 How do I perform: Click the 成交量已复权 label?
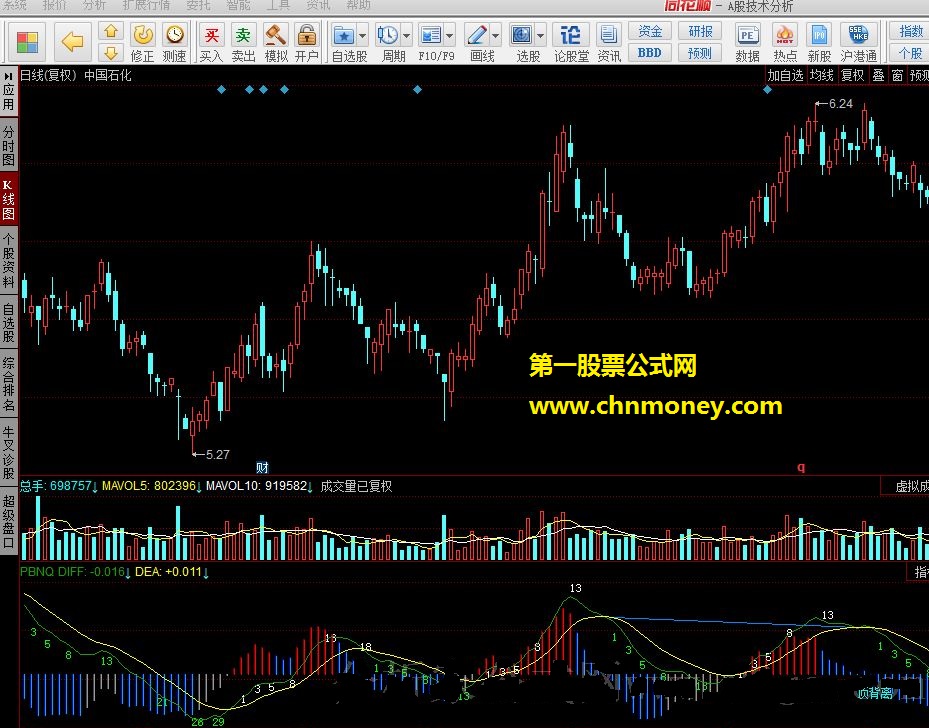(356, 486)
